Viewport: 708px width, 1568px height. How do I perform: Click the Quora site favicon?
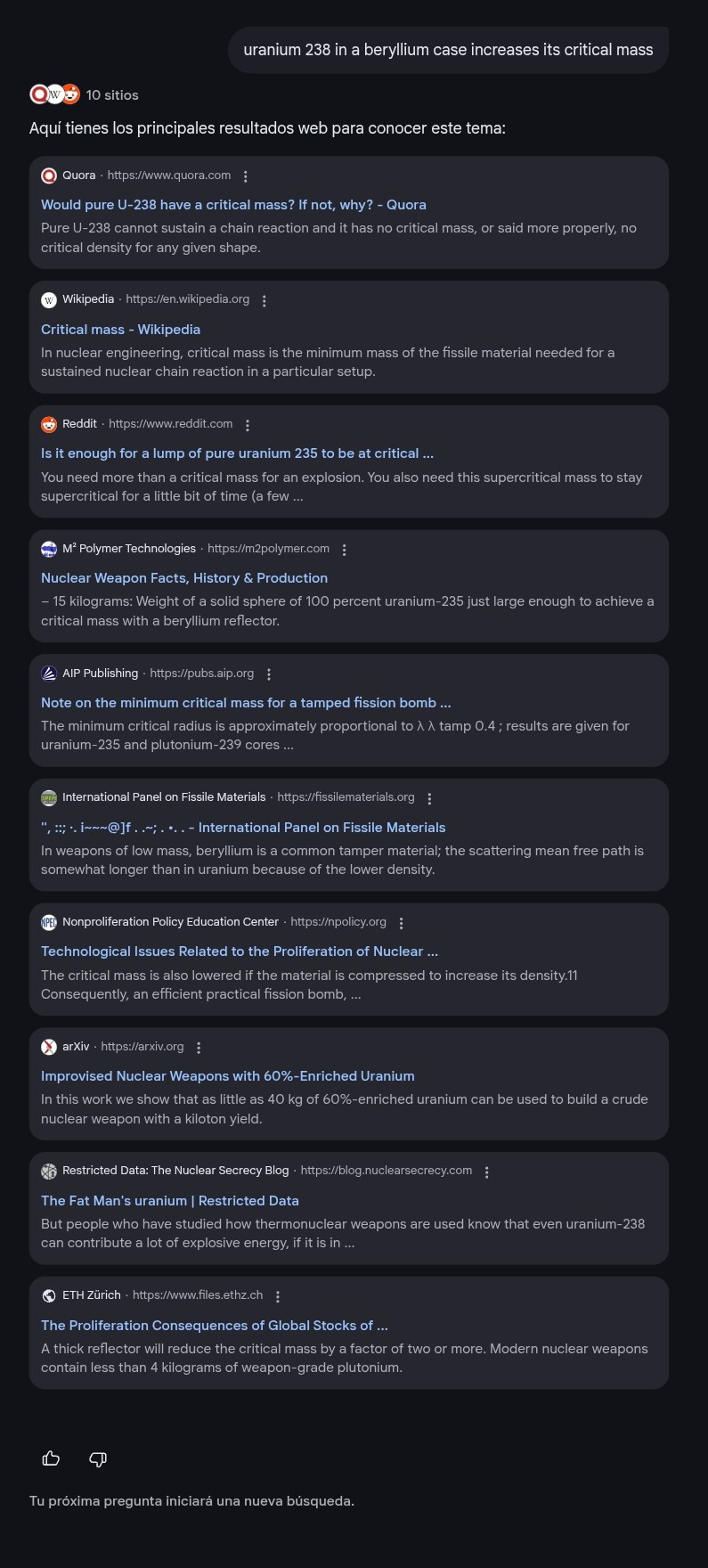(x=49, y=176)
